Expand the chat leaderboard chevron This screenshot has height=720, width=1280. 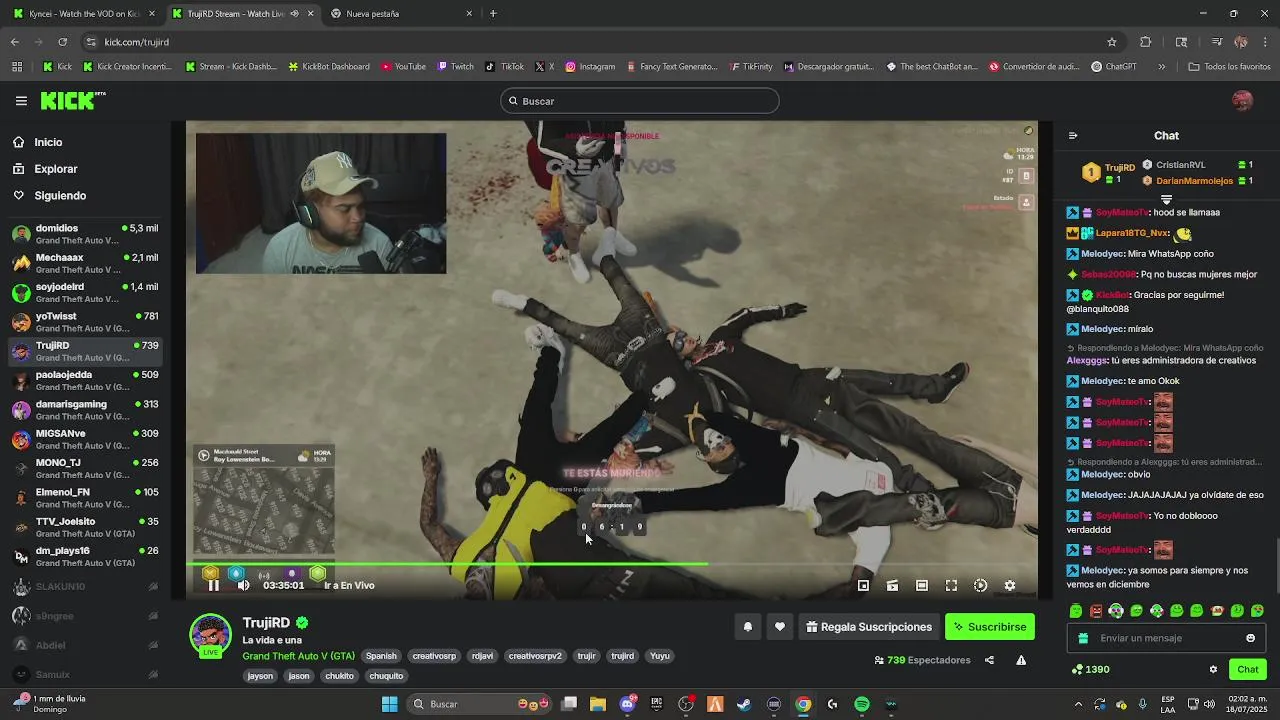tap(1166, 200)
